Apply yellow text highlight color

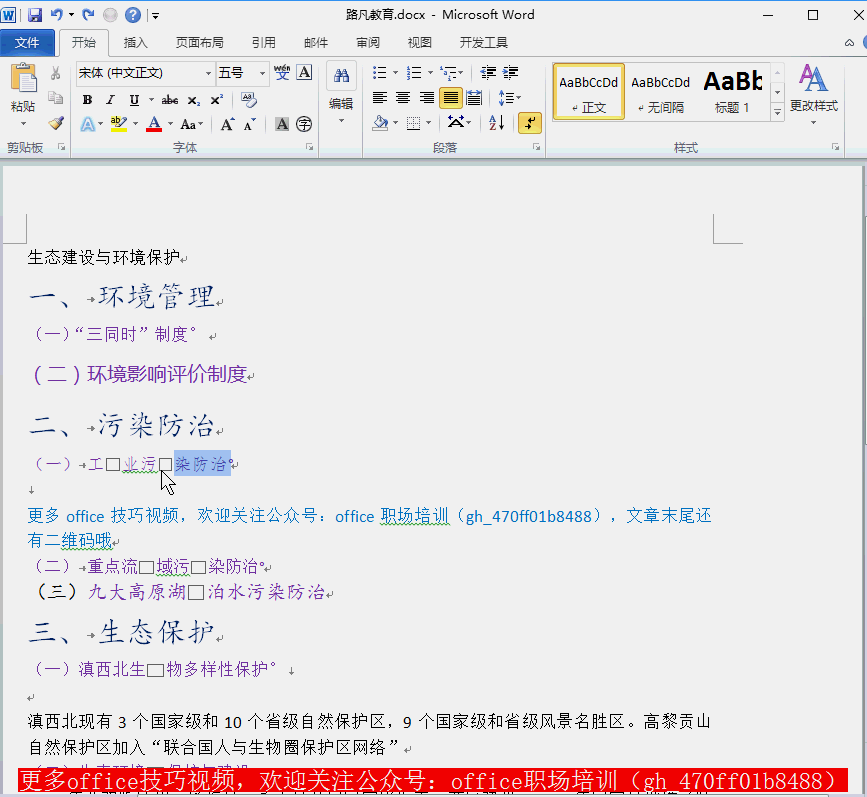pos(119,124)
